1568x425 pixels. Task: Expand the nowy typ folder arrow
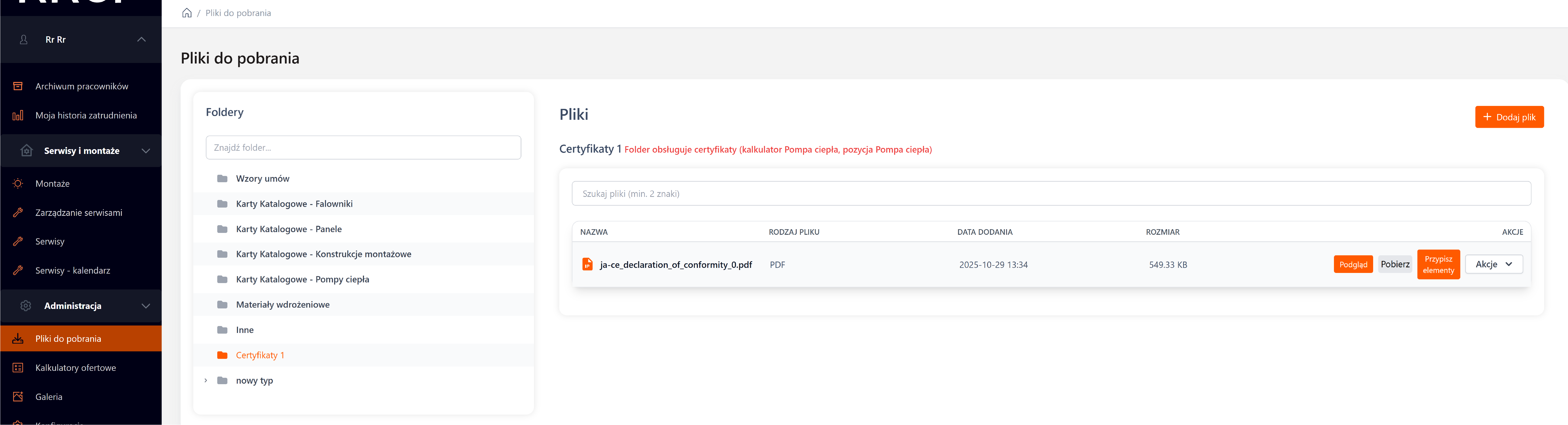[x=206, y=380]
